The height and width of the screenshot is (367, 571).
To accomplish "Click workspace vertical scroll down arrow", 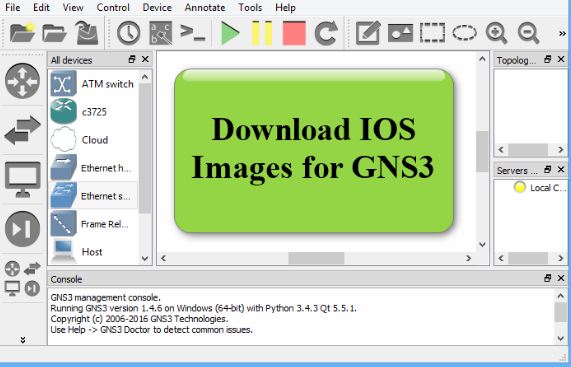I will pos(482,244).
